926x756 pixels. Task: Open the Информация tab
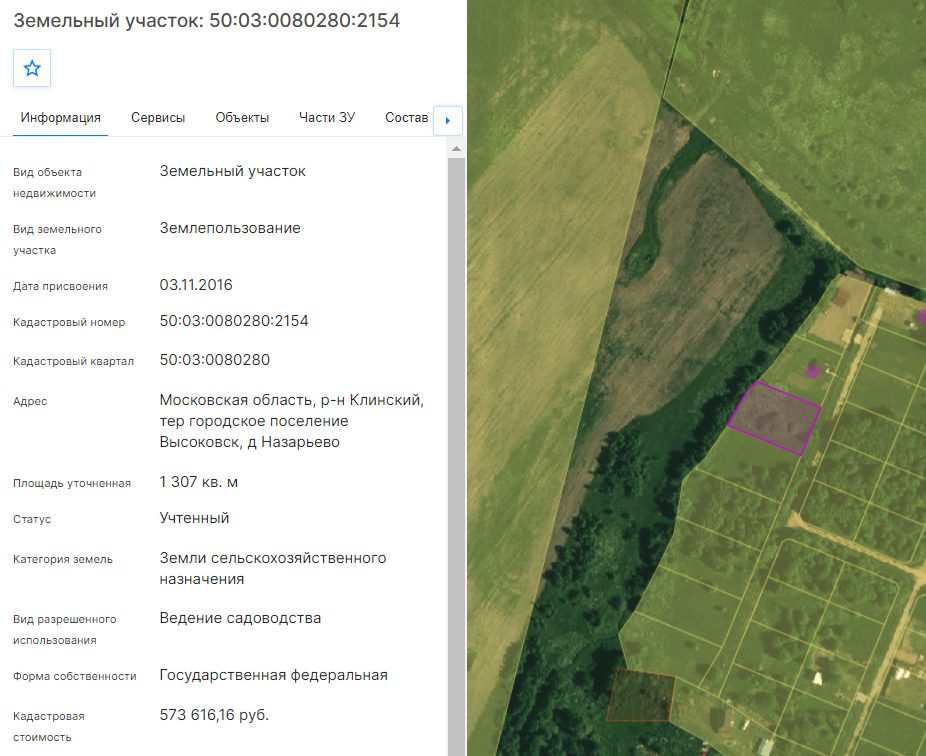coord(60,118)
